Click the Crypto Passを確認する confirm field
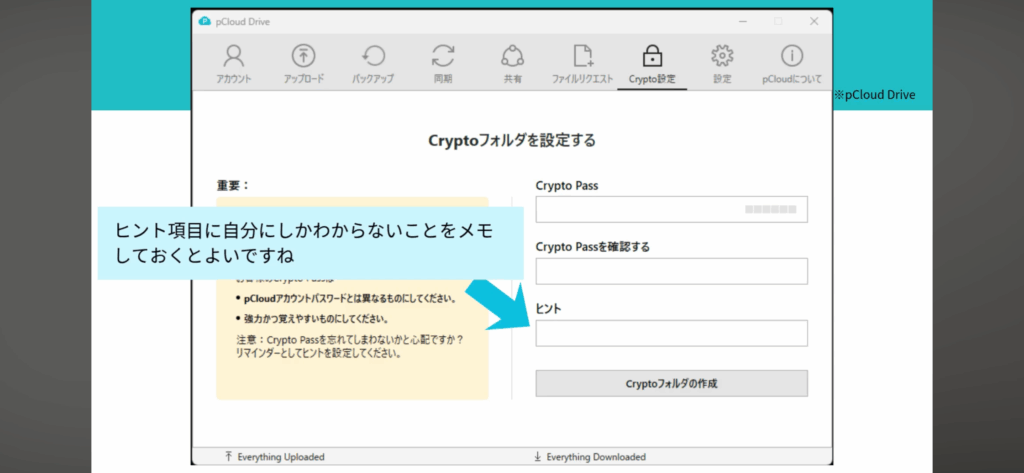1024x473 pixels. coord(671,271)
